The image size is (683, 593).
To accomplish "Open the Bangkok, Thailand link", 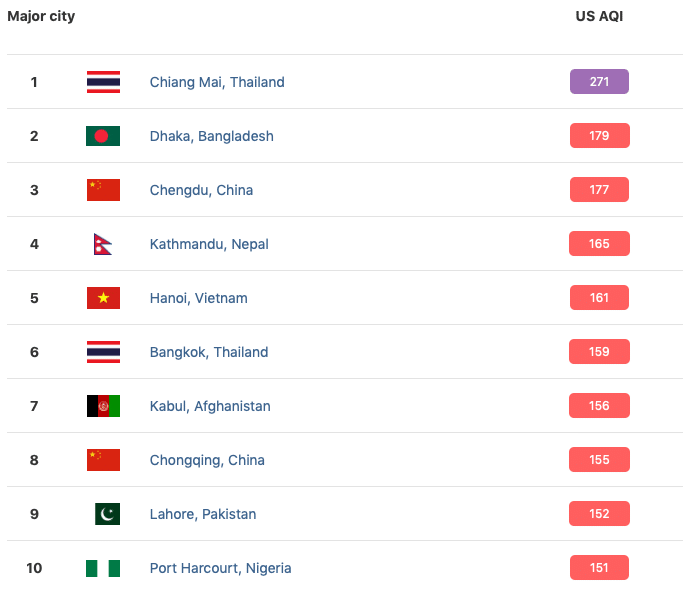I will point(209,352).
